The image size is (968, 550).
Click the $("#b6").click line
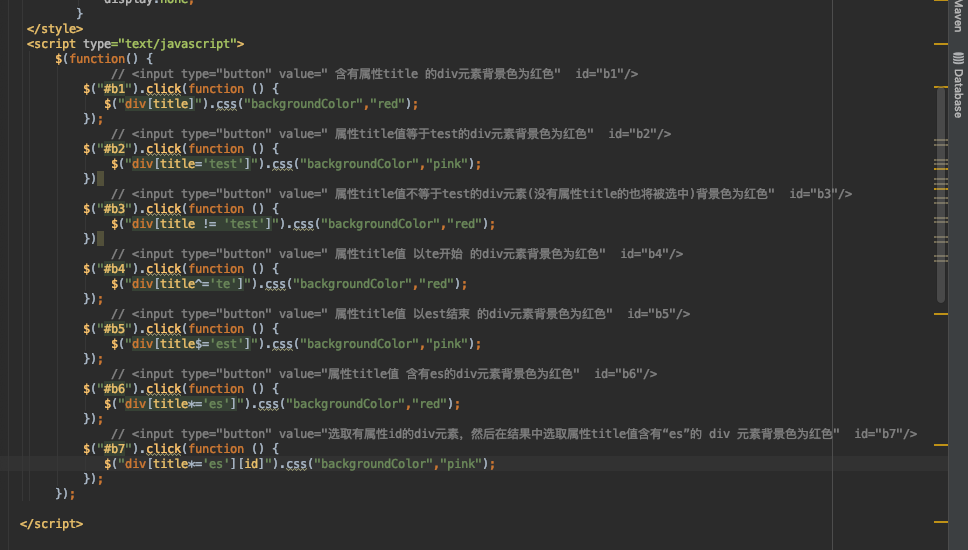coord(181,388)
